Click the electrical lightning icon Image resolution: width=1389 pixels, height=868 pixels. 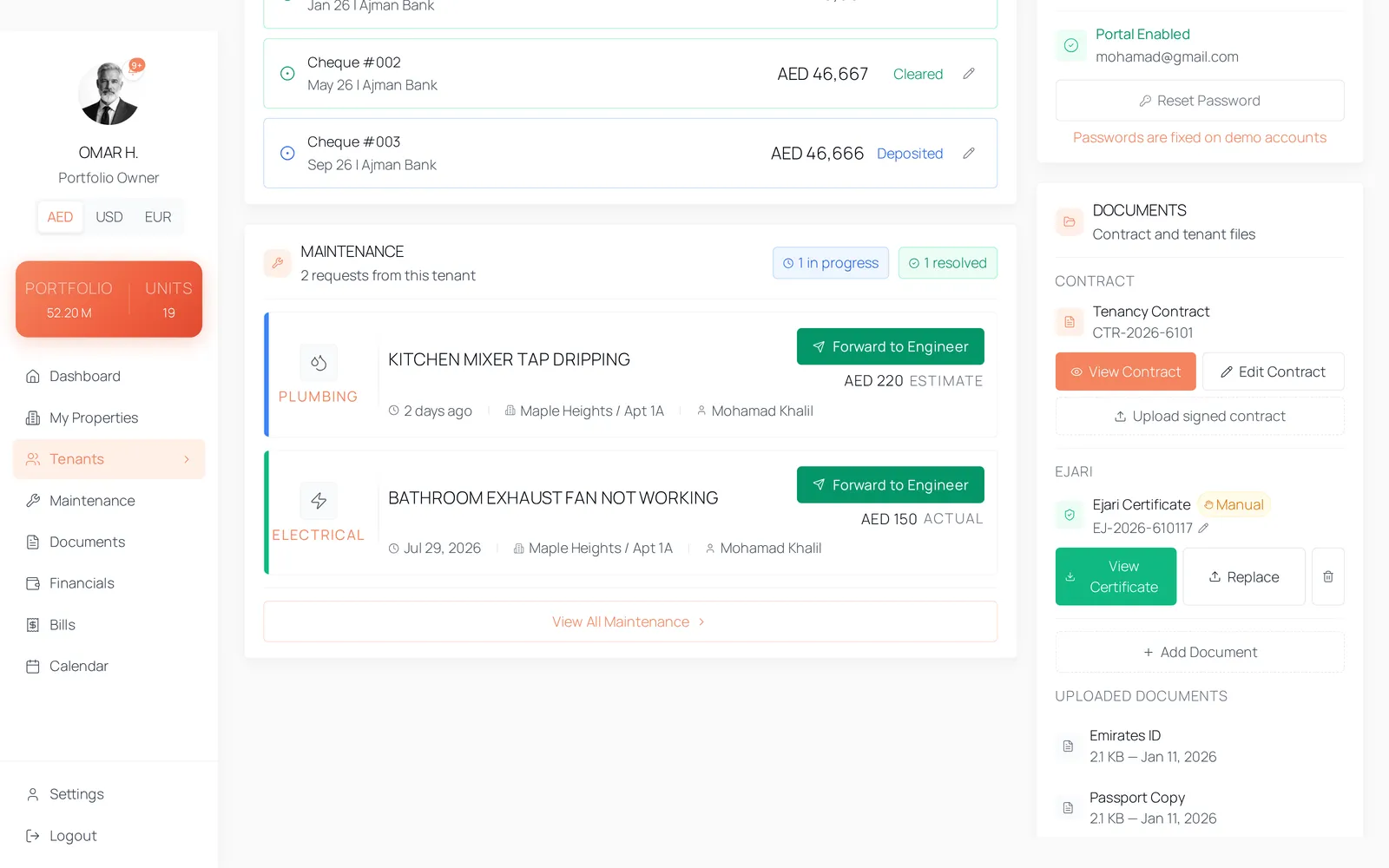click(319, 501)
